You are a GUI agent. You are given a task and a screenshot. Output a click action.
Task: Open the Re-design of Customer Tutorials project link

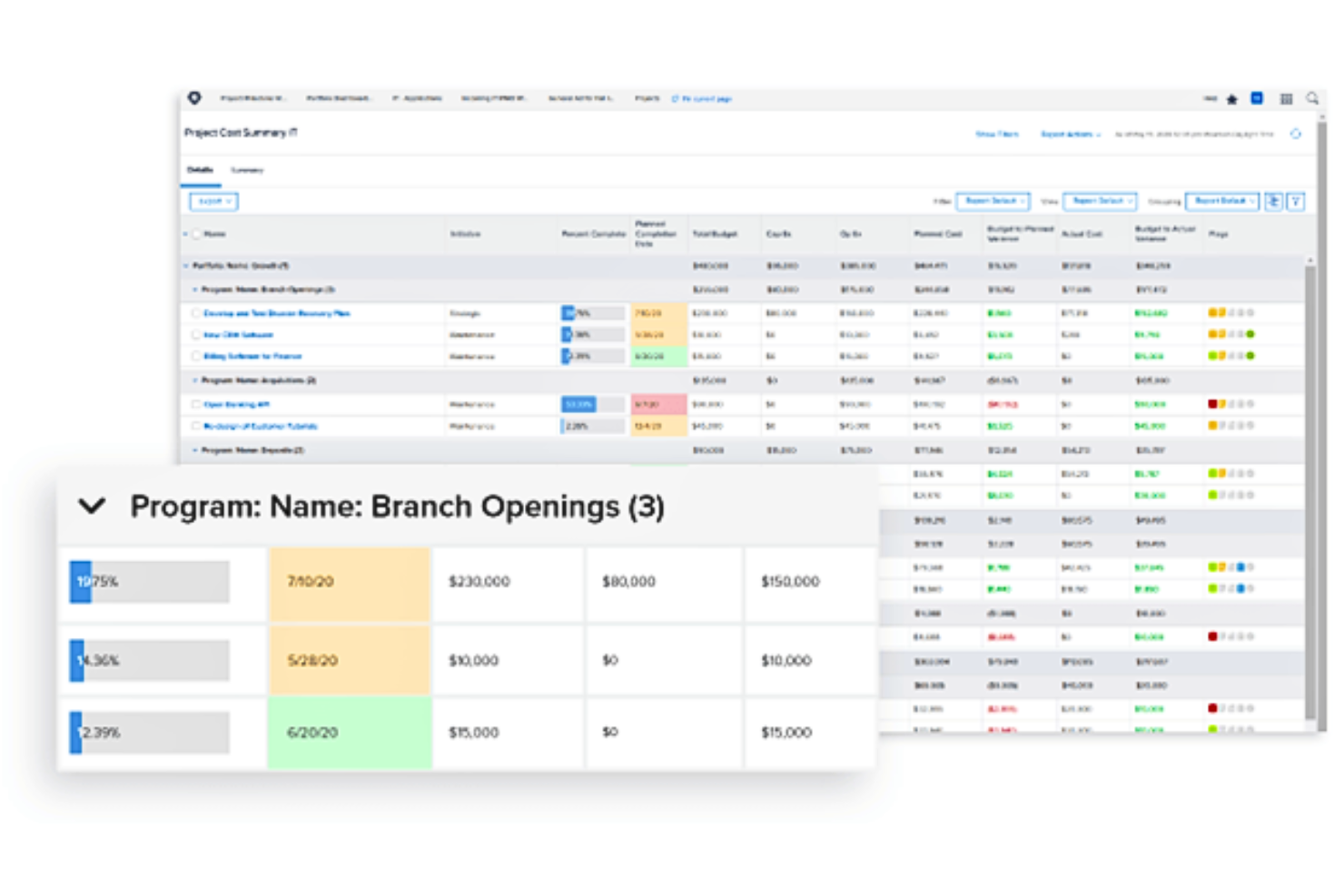click(261, 426)
